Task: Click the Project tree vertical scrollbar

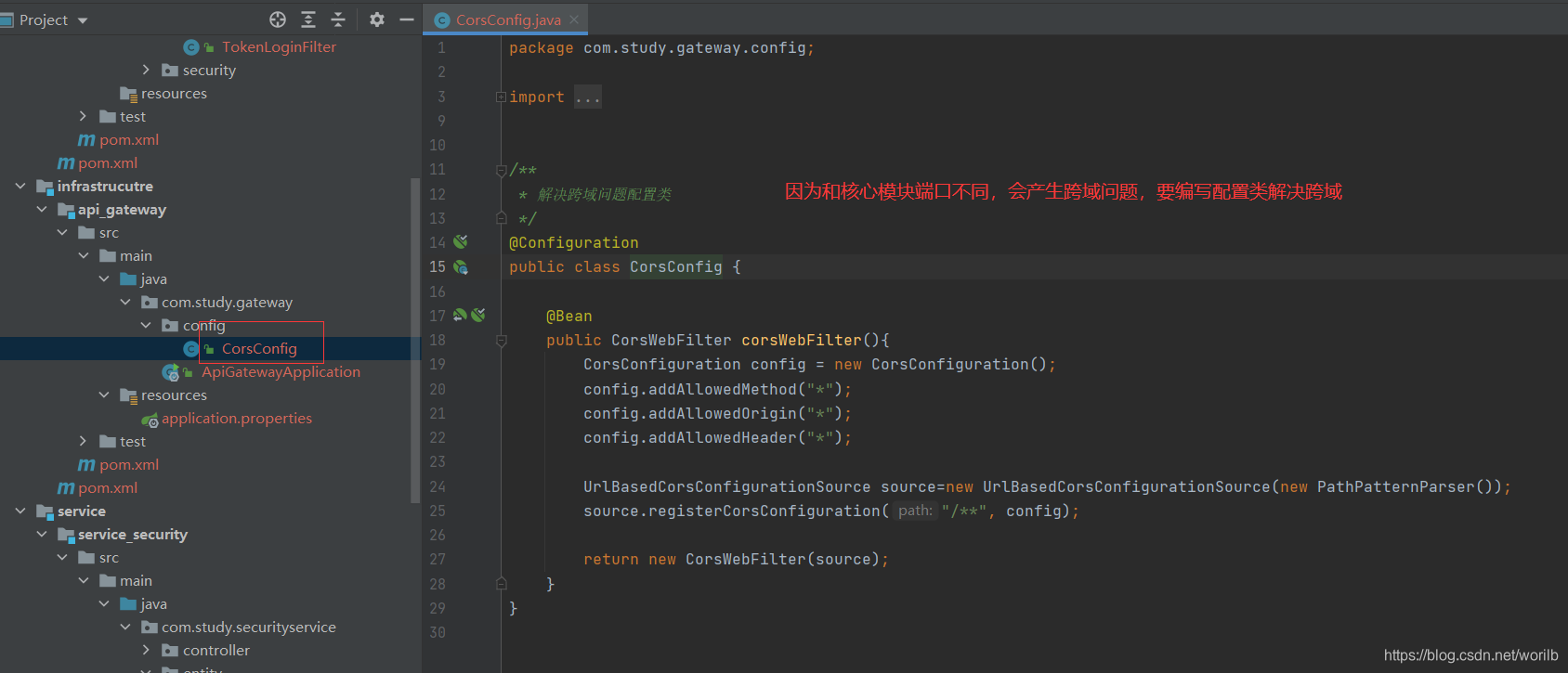Action: (x=415, y=339)
